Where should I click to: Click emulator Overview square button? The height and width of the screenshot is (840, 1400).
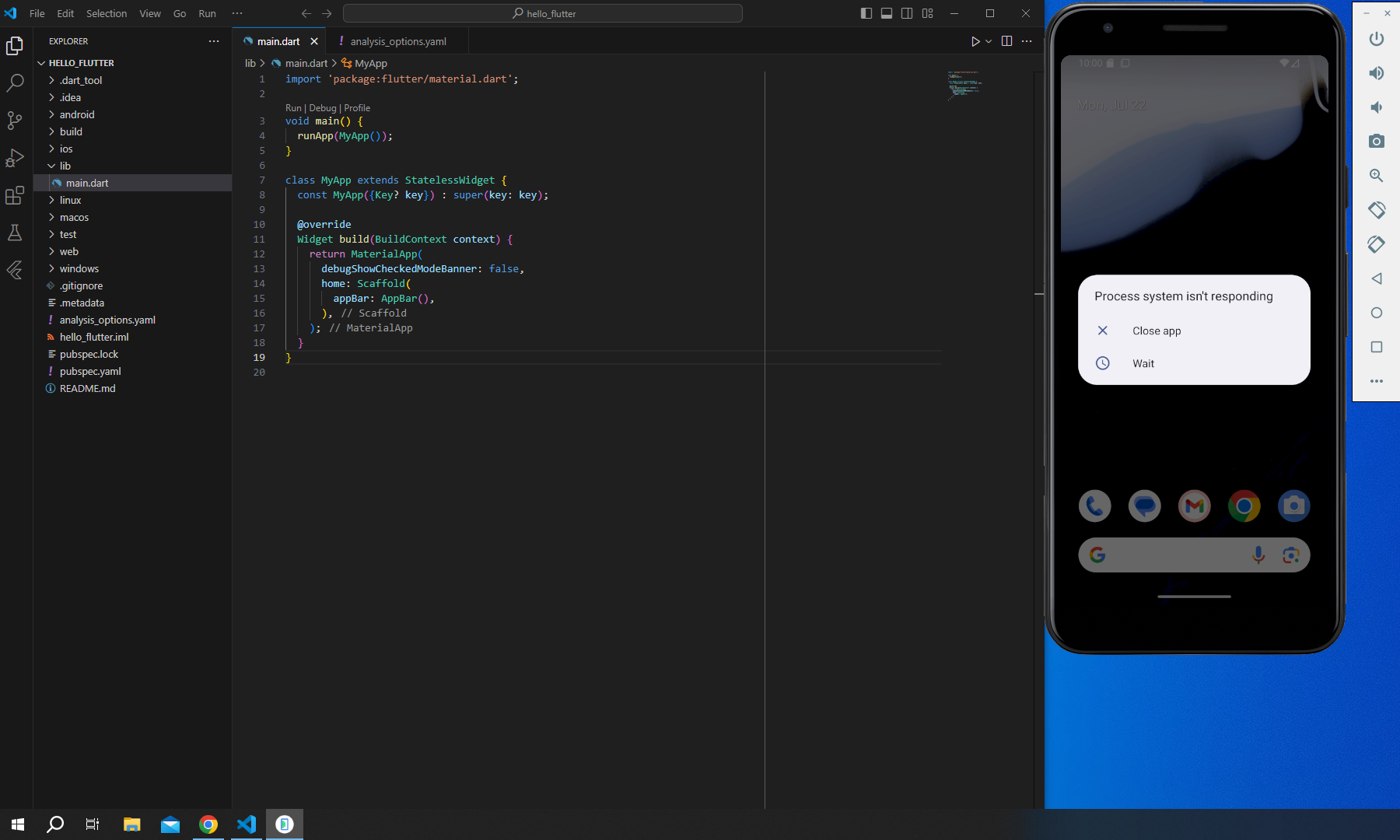coord(1377,347)
